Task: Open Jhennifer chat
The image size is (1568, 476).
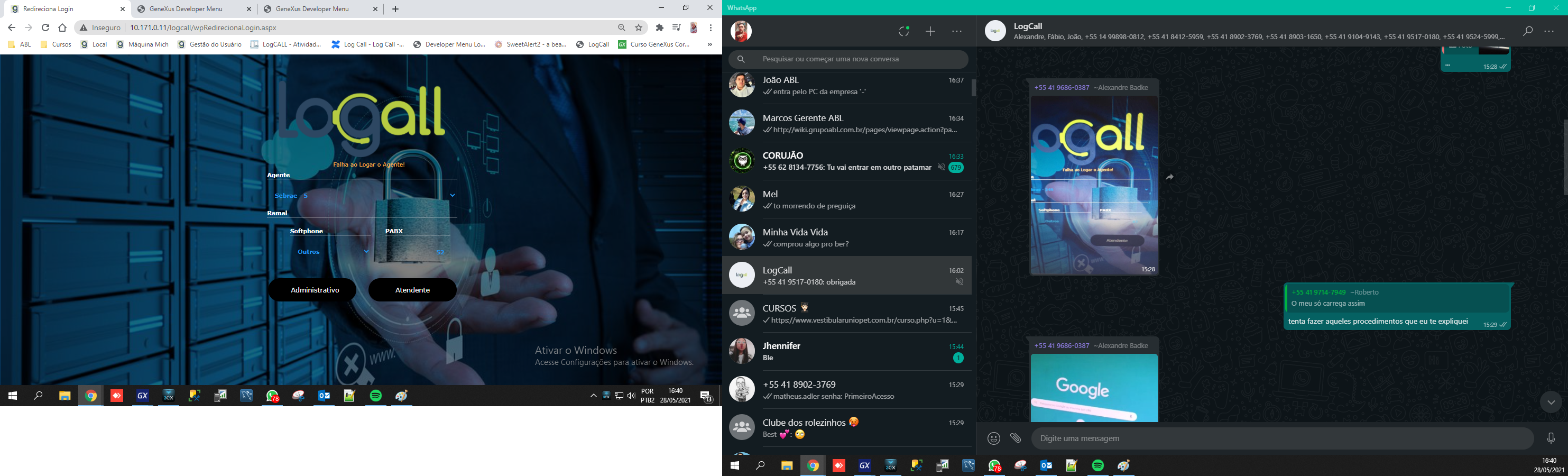Action: (x=847, y=352)
